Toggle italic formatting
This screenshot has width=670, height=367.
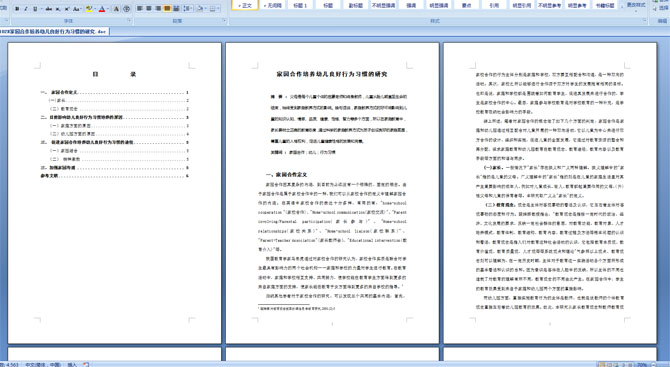click(x=26, y=9)
